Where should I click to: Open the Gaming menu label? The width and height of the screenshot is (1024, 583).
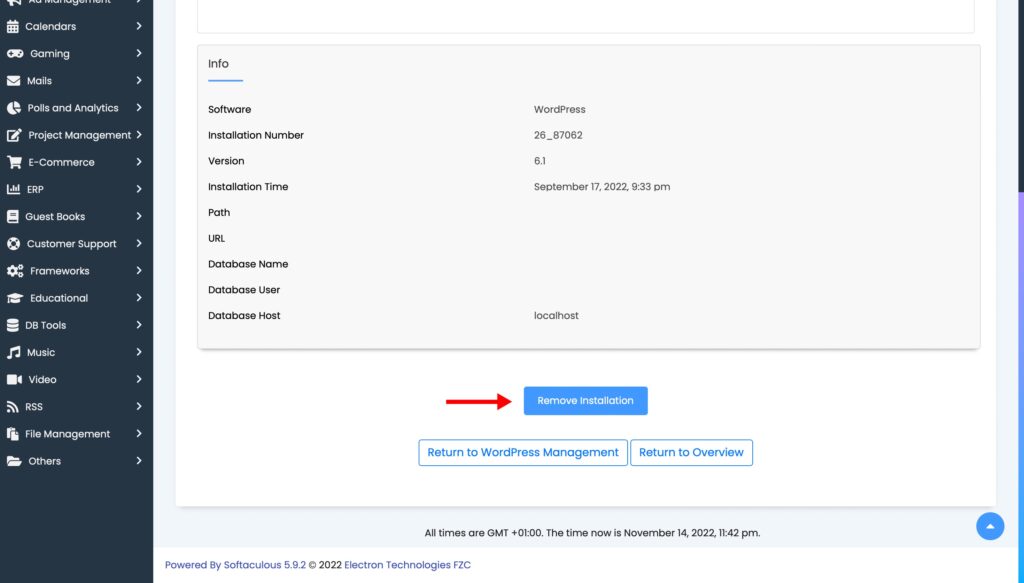[50, 54]
